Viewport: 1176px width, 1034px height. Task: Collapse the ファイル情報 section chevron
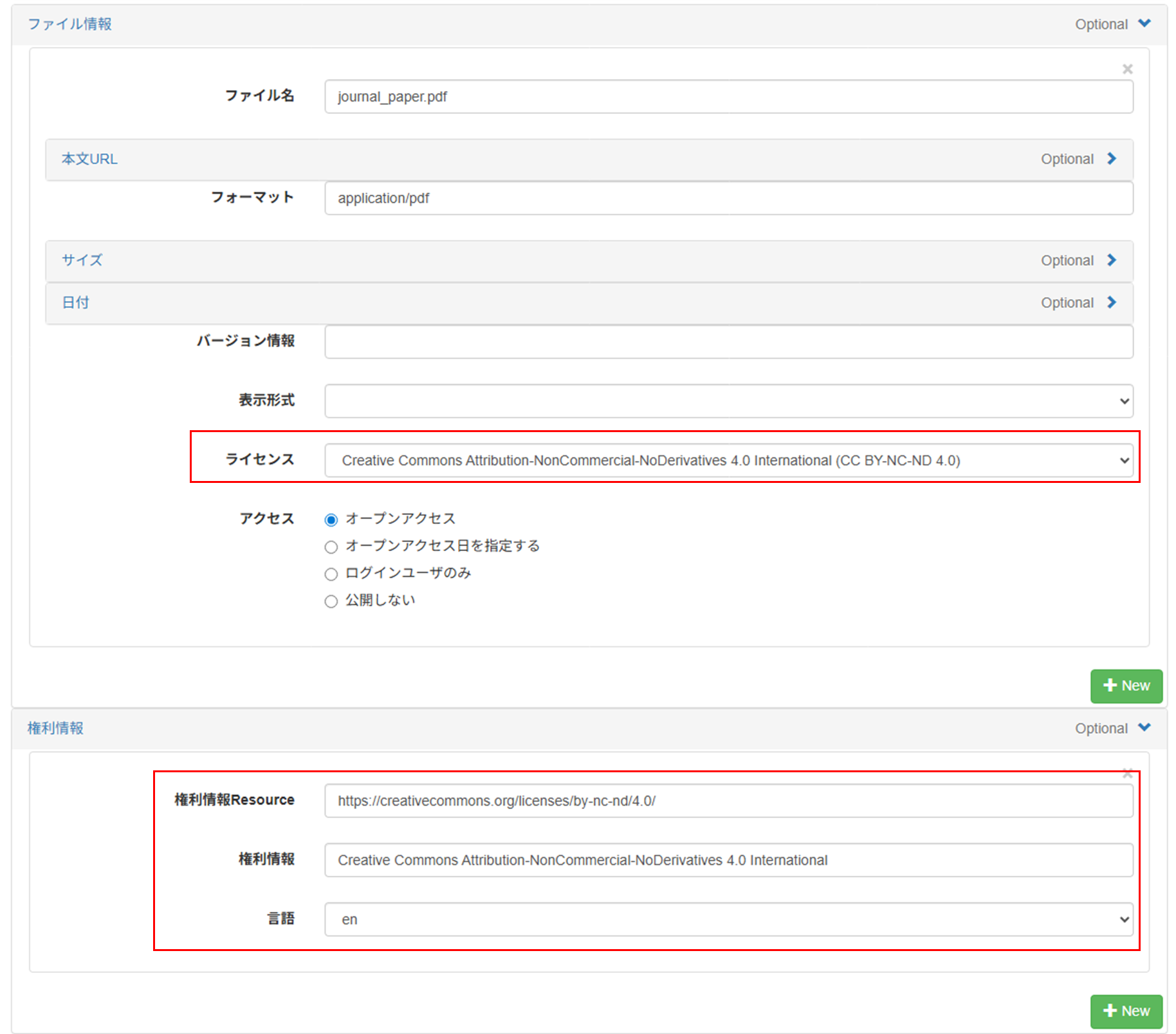pos(1144,24)
